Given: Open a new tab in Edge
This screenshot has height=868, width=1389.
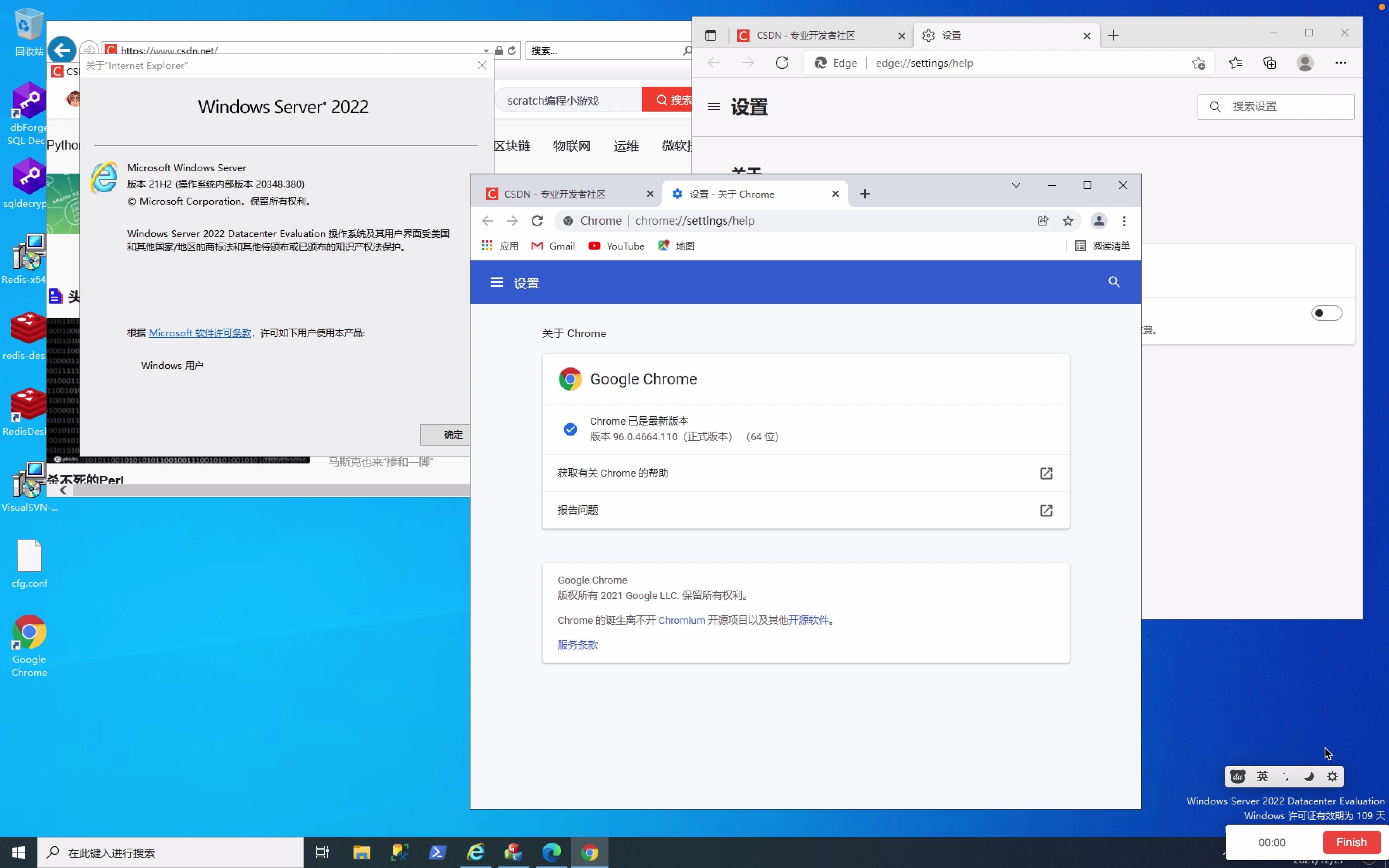Looking at the screenshot, I should pos(1113,36).
